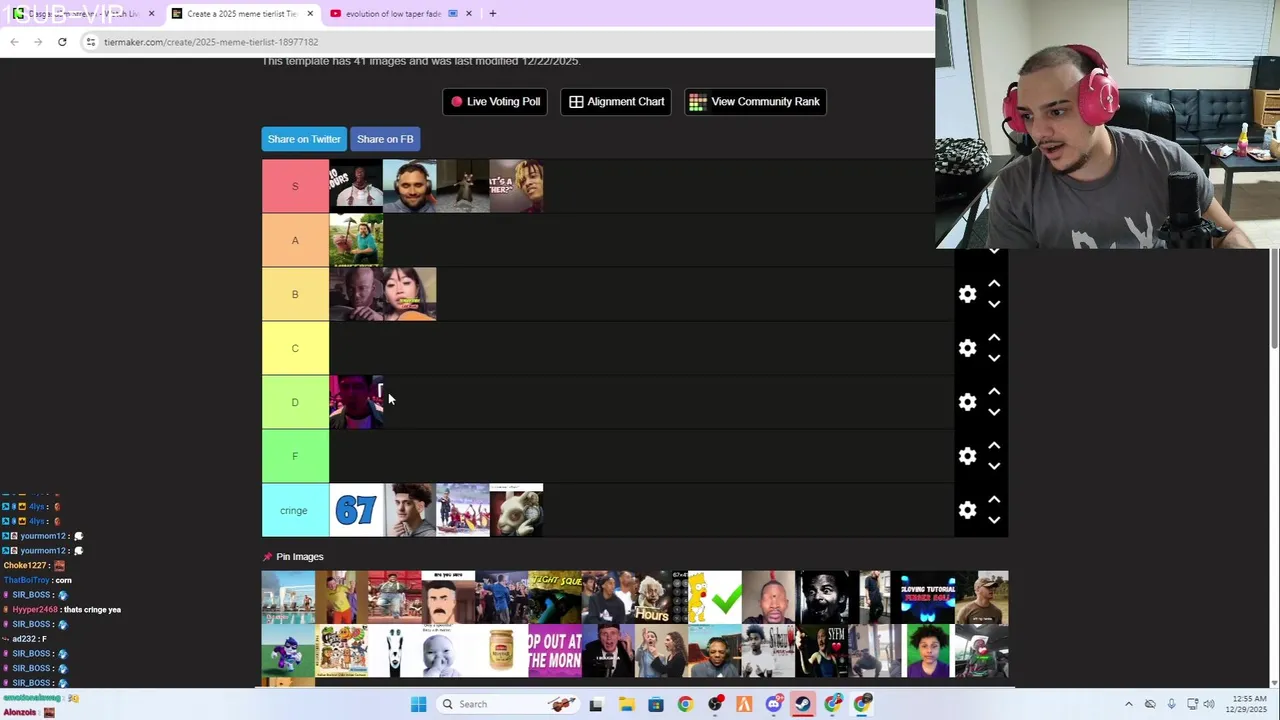Open a new browser tab
The height and width of the screenshot is (720, 1280).
tap(492, 14)
